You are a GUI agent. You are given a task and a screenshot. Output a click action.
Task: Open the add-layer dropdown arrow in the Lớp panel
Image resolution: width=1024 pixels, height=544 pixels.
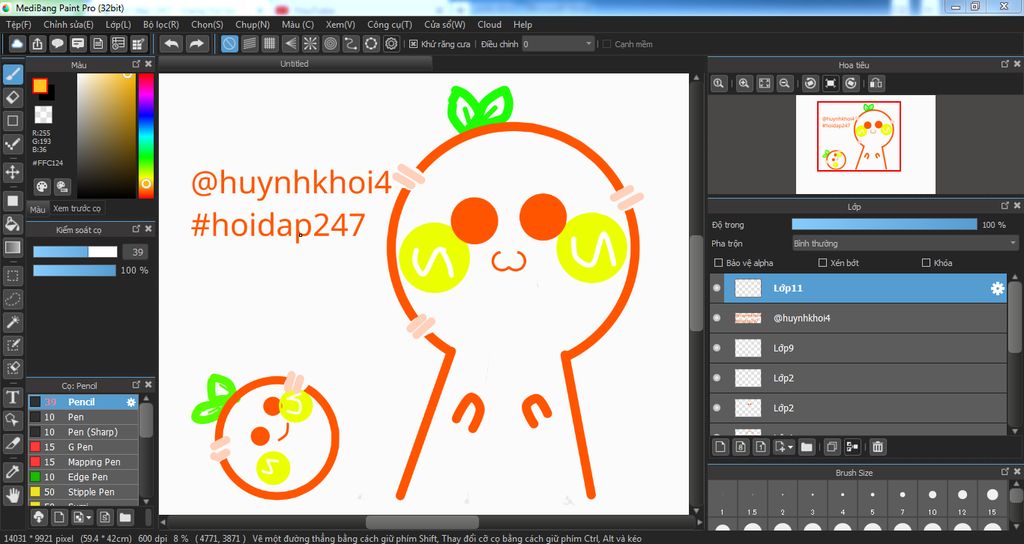click(x=791, y=447)
